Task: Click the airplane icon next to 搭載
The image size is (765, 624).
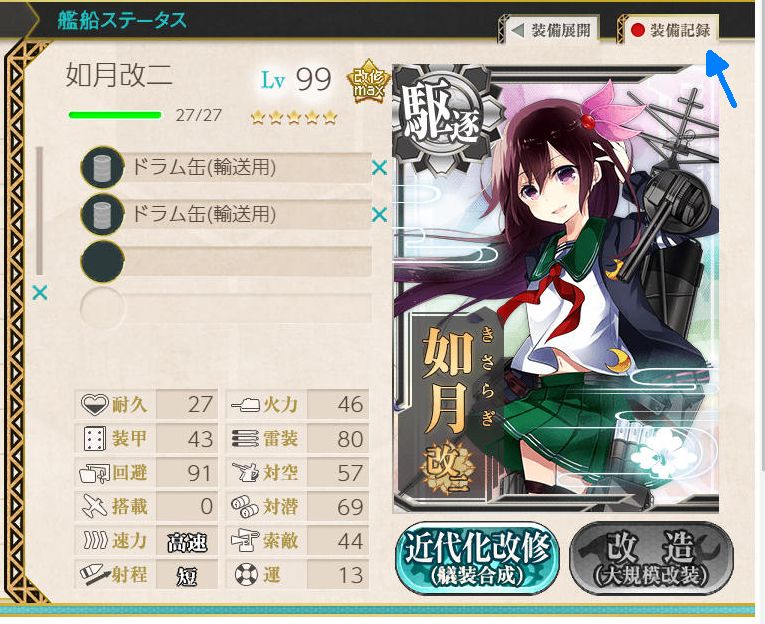Action: pyautogui.click(x=94, y=506)
